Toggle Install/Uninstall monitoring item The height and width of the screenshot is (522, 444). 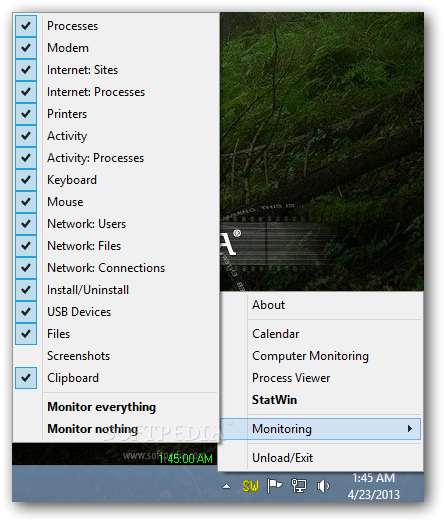115,290
